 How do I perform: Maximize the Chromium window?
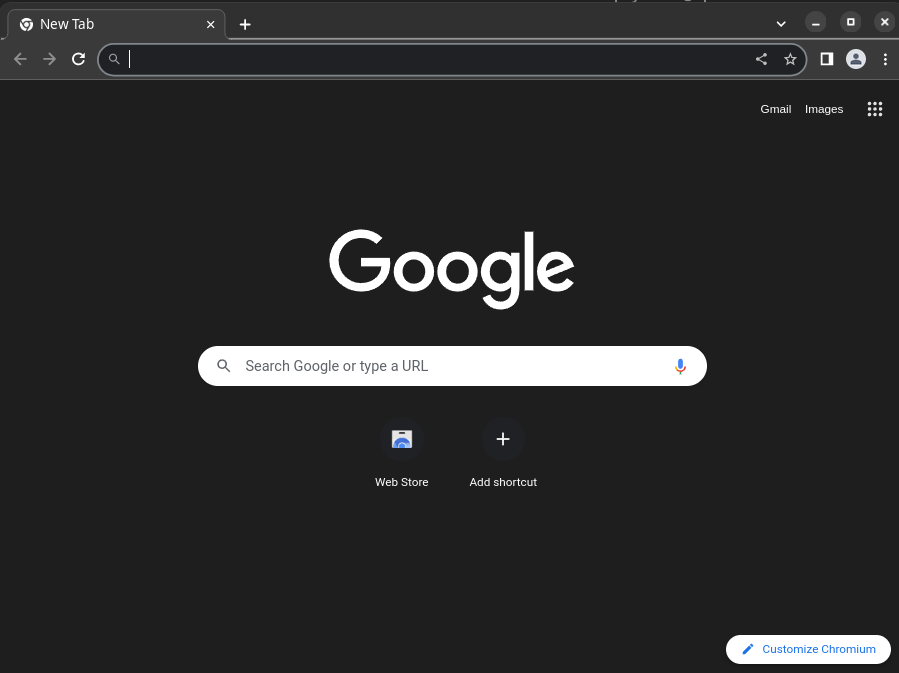(850, 22)
